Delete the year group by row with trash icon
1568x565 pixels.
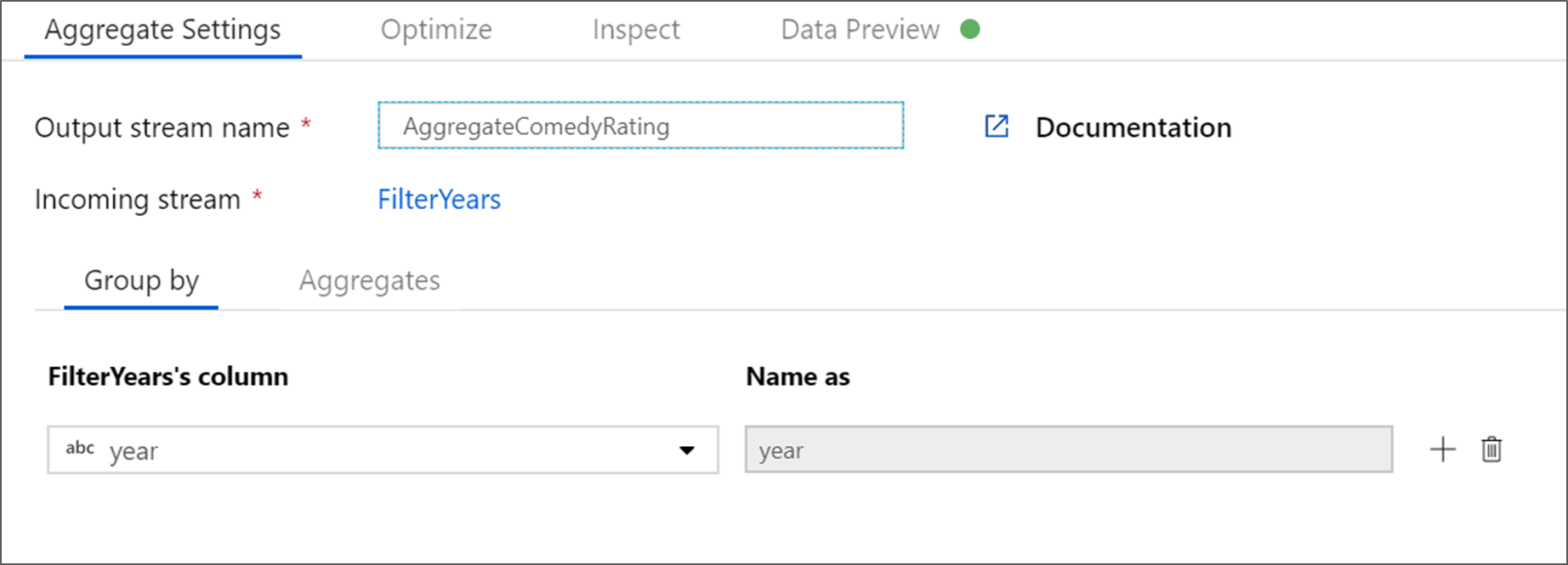[1491, 449]
